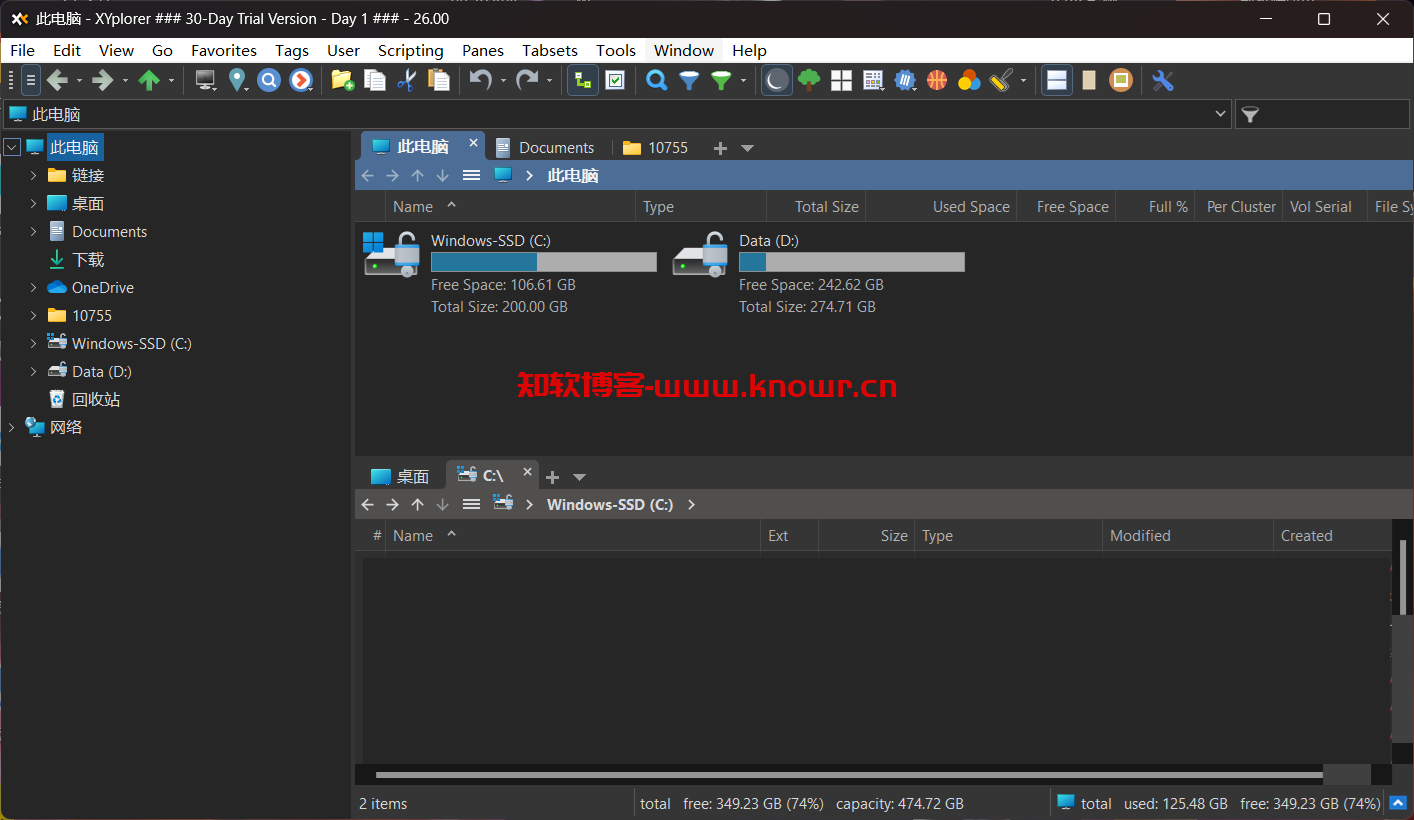
Task: Click the Paste clipboard icon
Action: point(438,81)
